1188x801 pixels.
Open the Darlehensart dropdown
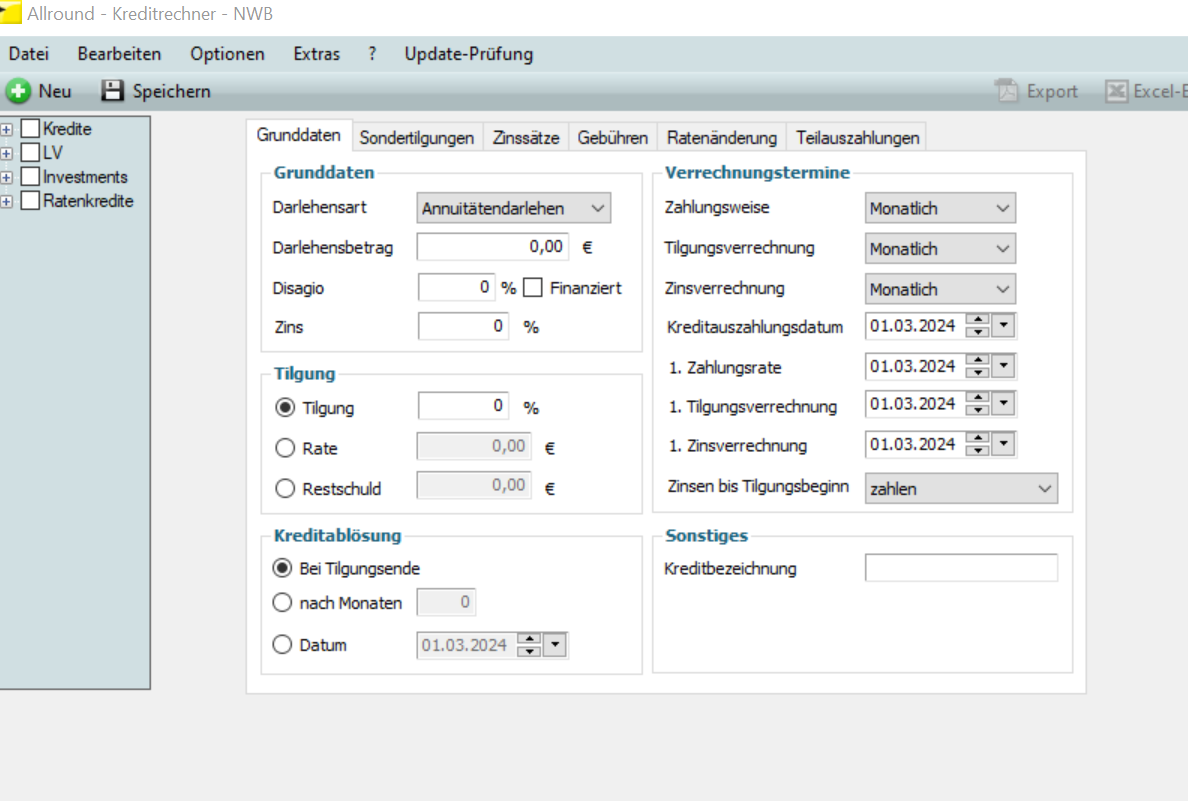pos(598,208)
